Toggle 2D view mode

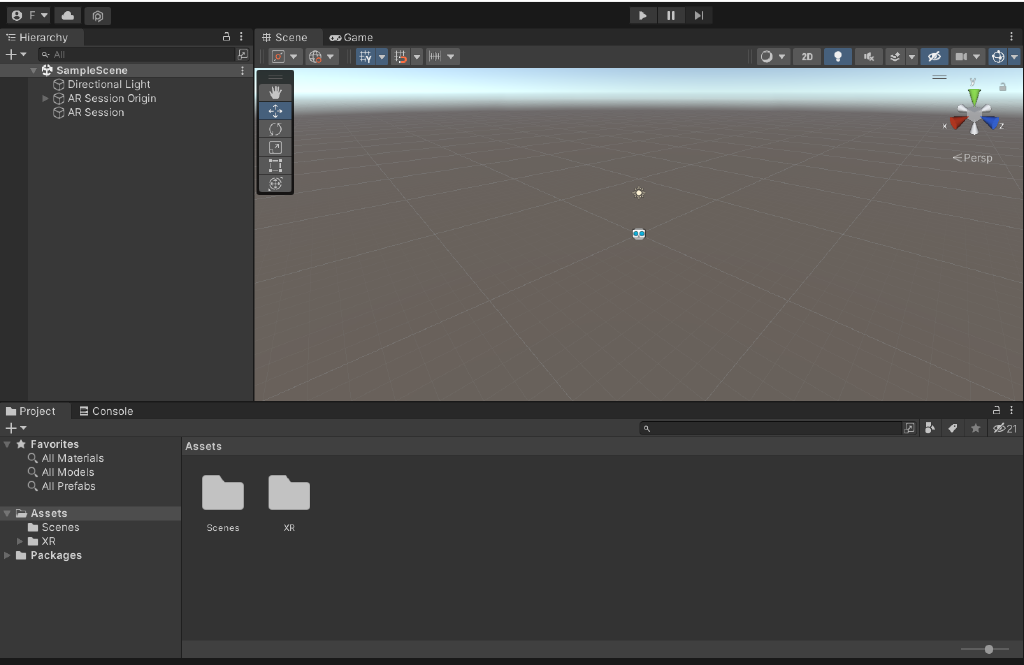click(806, 56)
